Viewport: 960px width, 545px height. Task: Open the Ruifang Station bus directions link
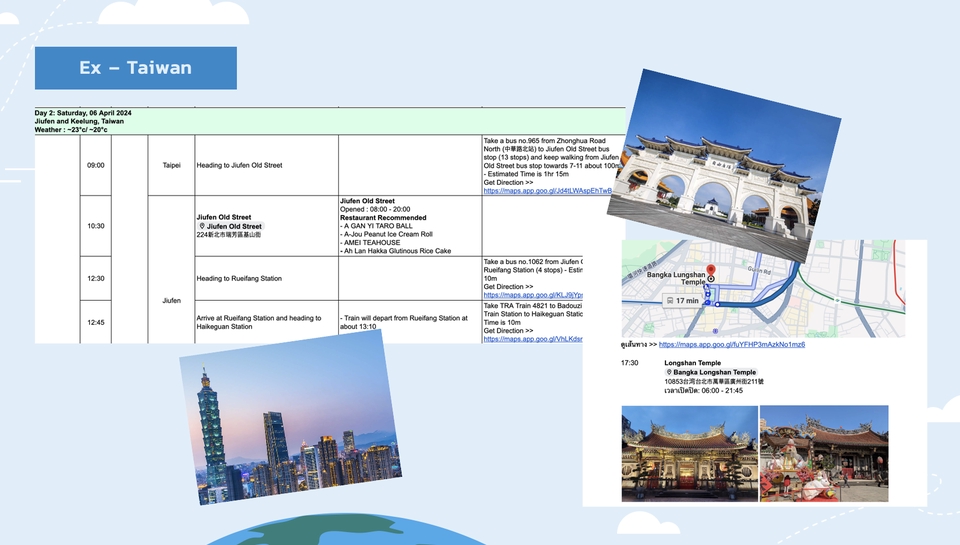(533, 295)
